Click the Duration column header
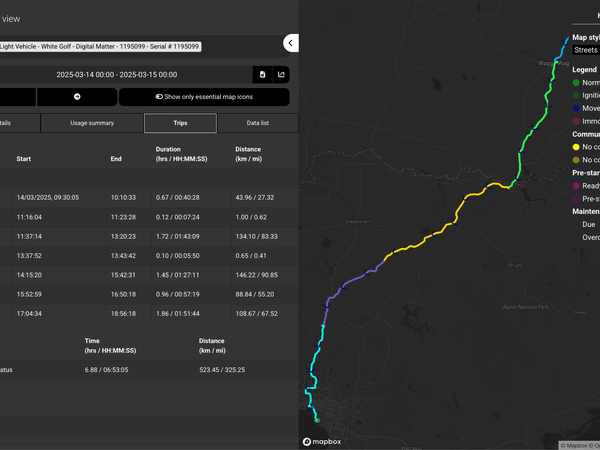 click(181, 154)
